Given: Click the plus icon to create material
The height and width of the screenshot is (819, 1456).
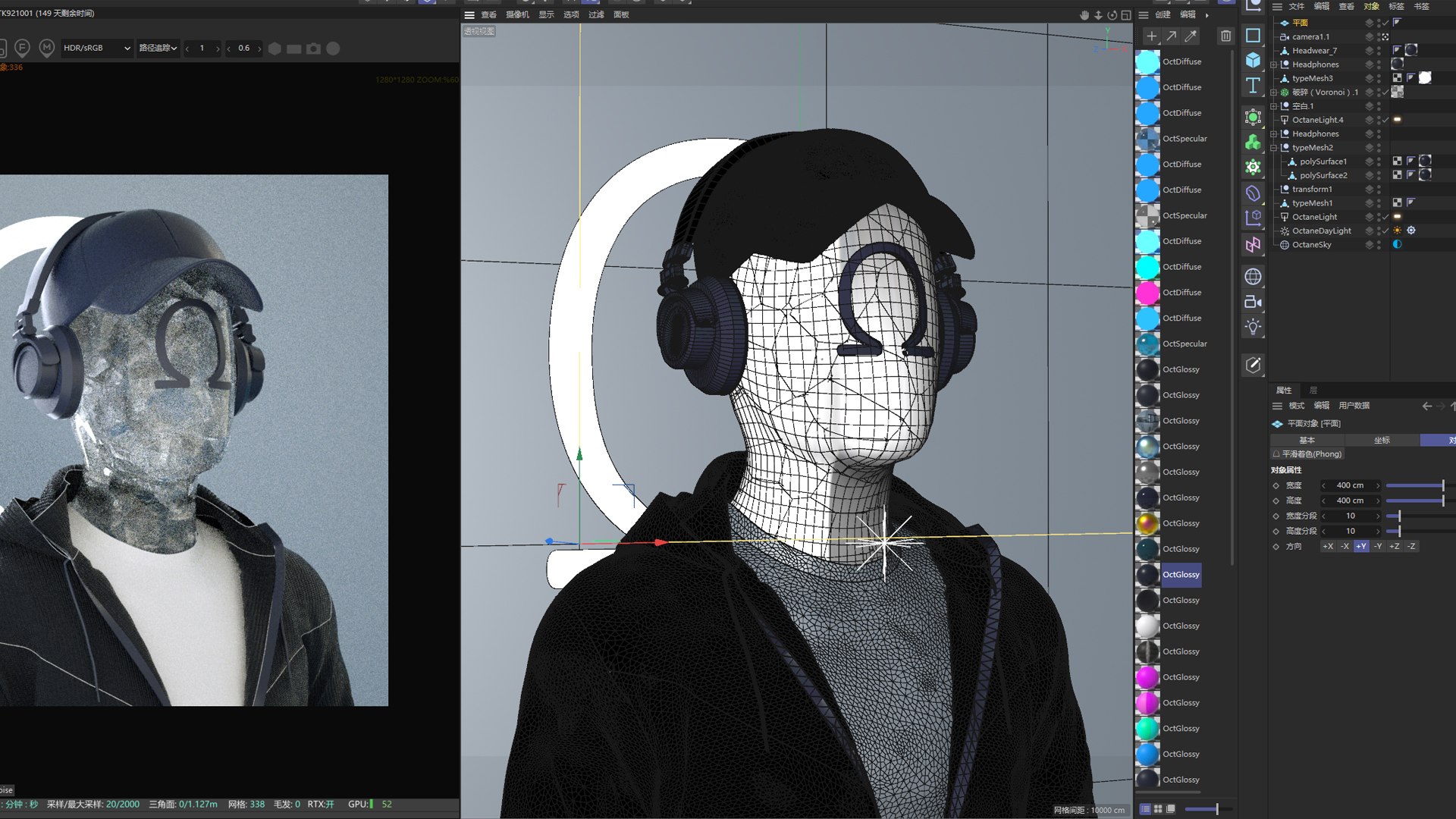Looking at the screenshot, I should point(1151,36).
